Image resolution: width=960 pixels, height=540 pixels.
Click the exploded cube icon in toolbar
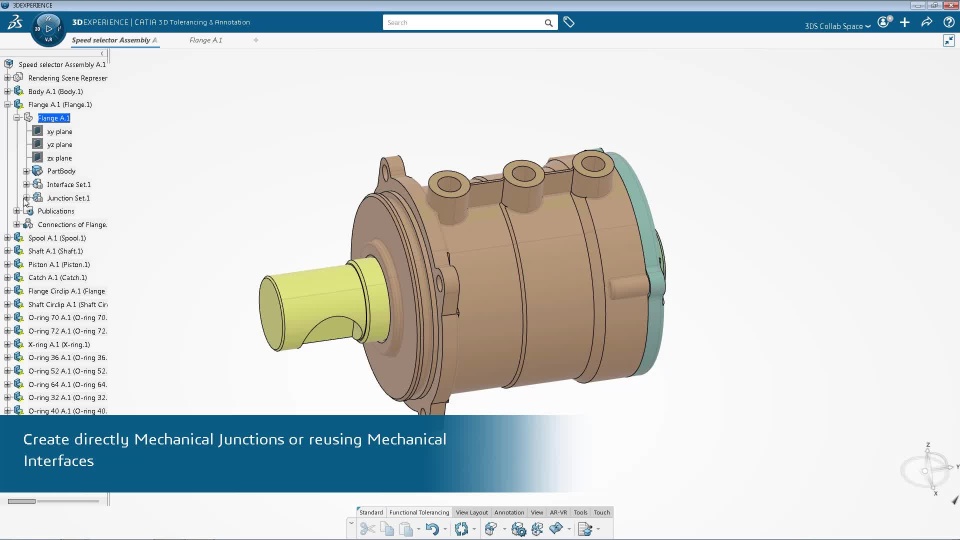click(x=538, y=528)
